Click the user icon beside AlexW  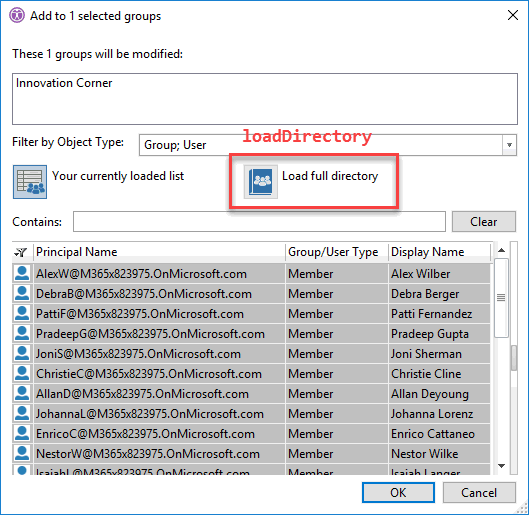pyautogui.click(x=22, y=273)
